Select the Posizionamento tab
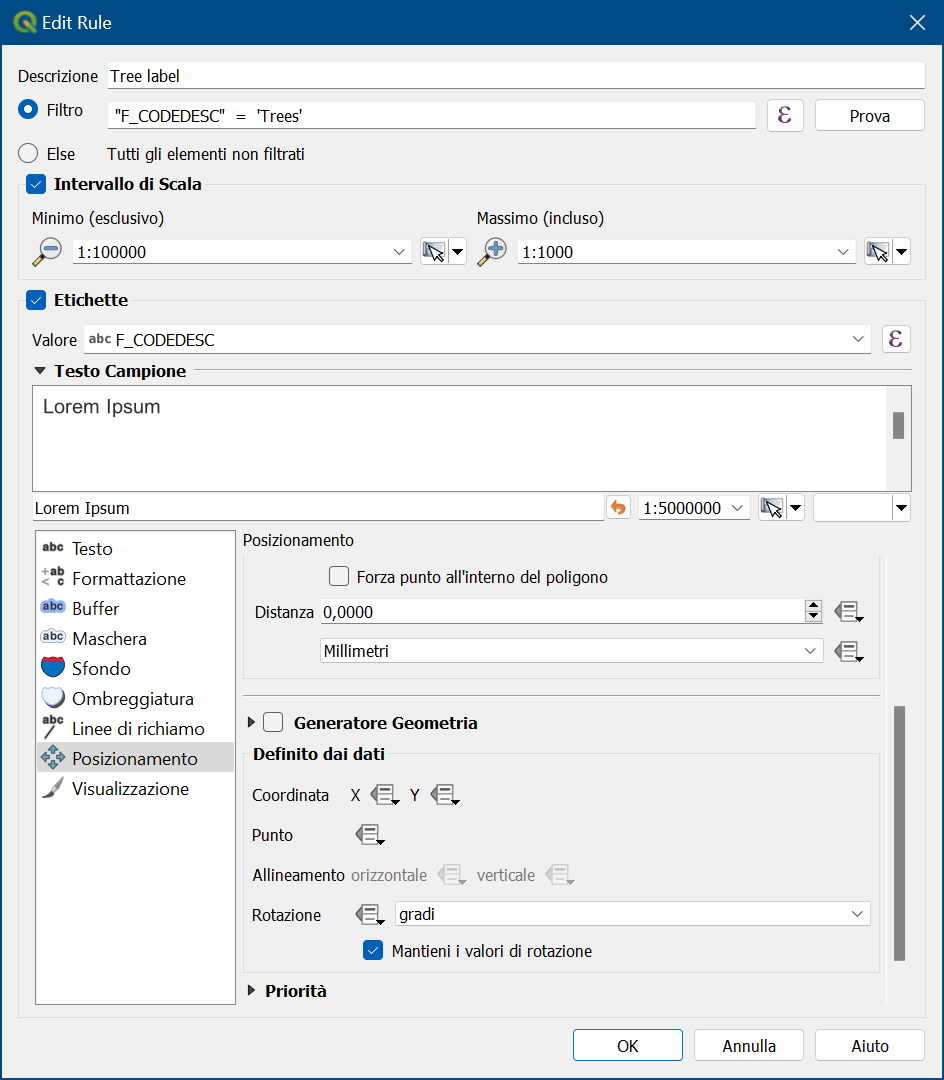This screenshot has width=944, height=1080. pyautogui.click(x=135, y=758)
